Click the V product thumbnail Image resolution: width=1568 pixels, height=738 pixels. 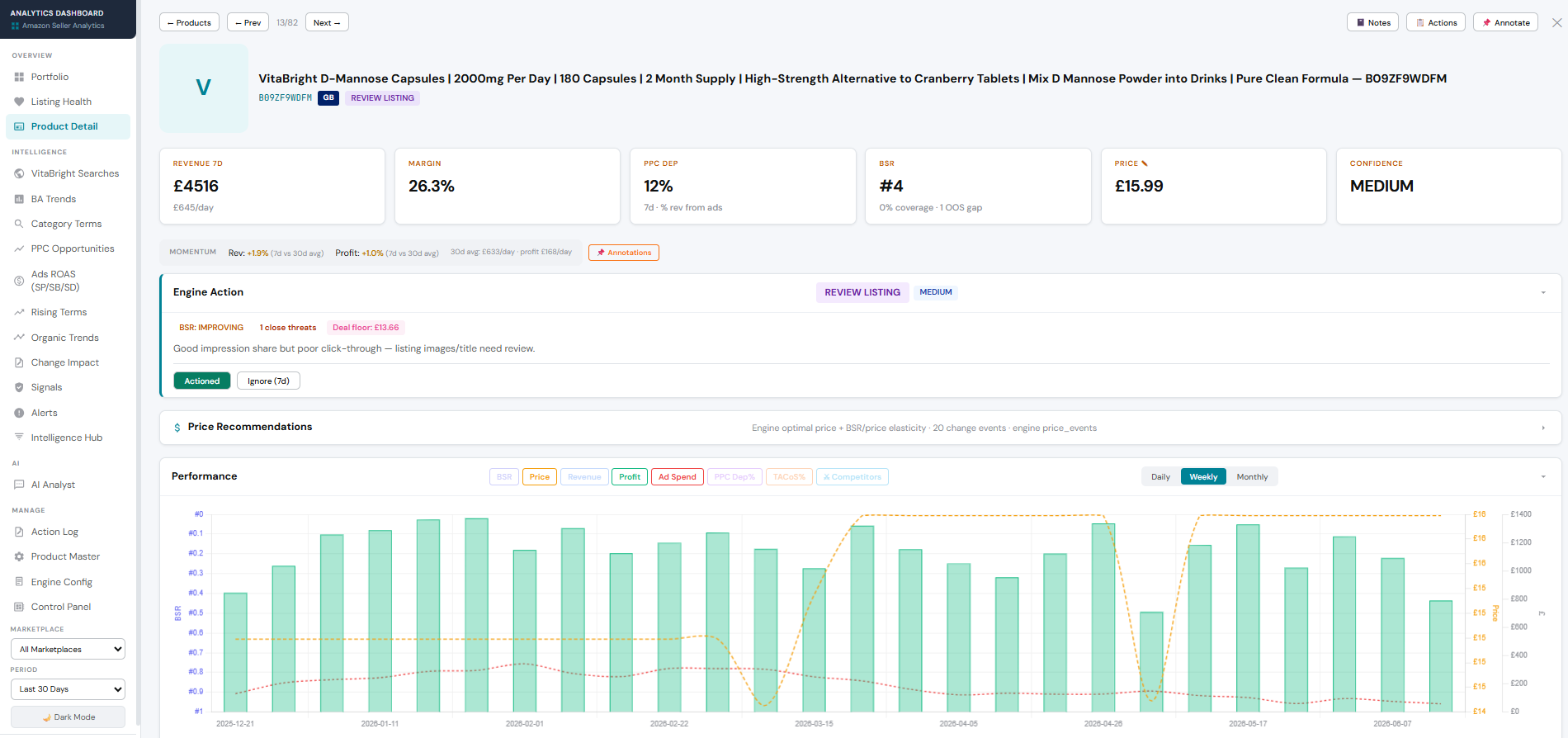204,88
